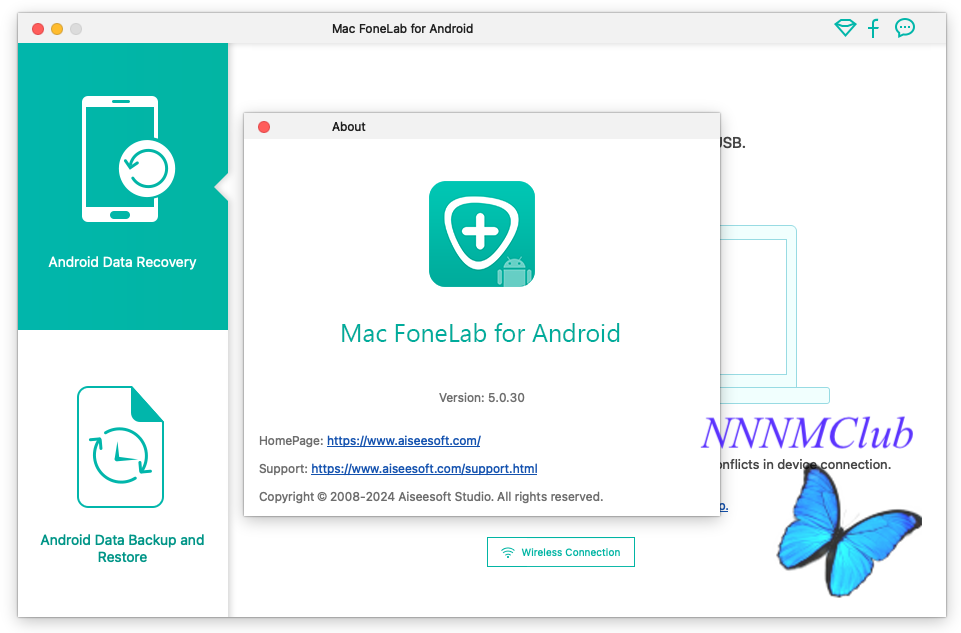Open the aiseesoft.com homepage link
The width and height of the screenshot is (961, 633).
[x=403, y=441]
